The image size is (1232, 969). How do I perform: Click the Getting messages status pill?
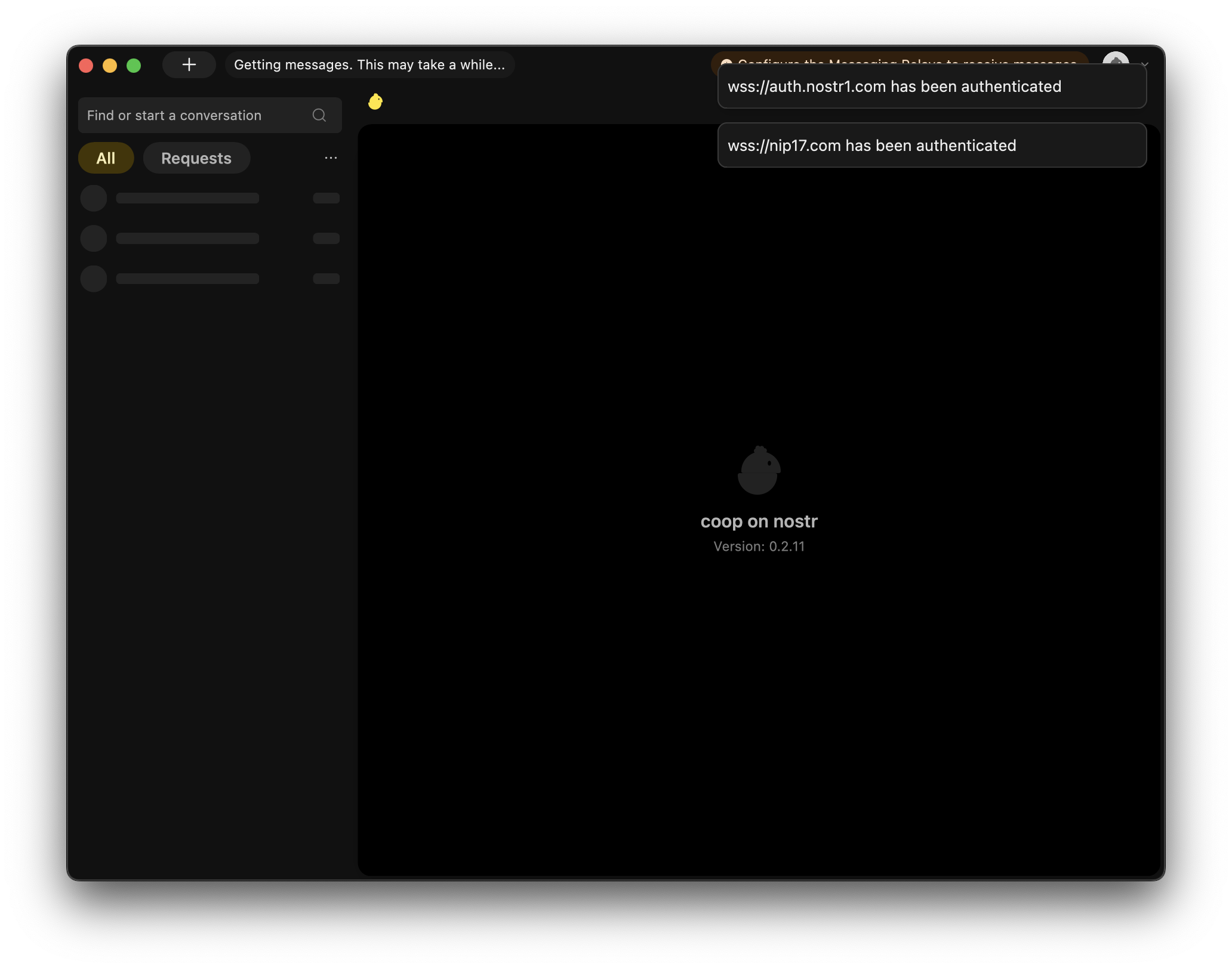[369, 64]
